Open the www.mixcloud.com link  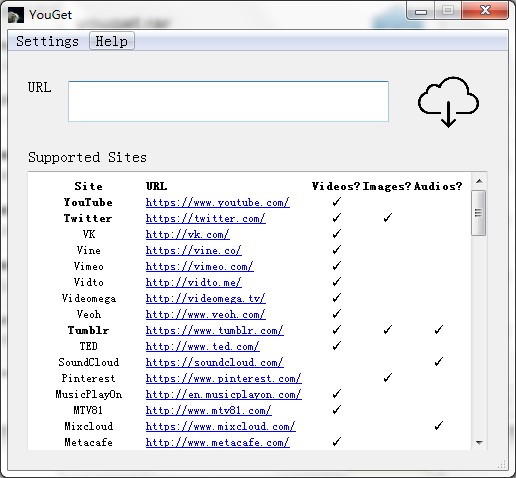[221, 426]
